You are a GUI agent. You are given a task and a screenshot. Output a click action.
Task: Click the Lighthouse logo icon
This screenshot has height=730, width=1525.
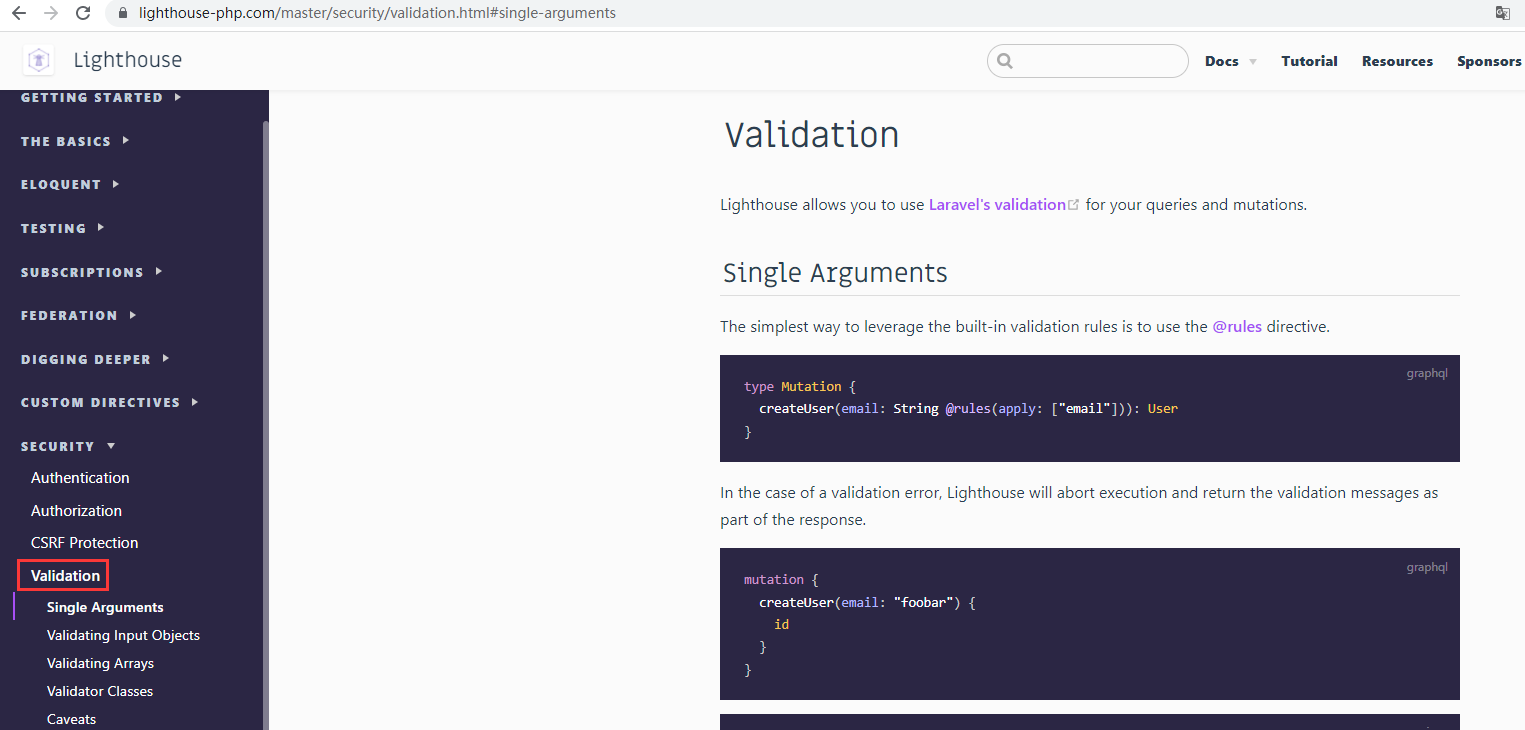(x=38, y=61)
